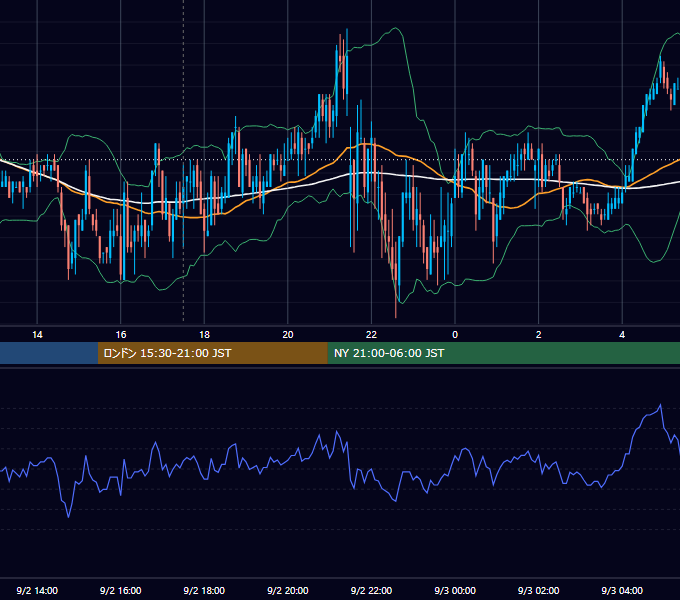Image resolution: width=680 pixels, height=600 pixels.
Task: Click the 9/3 00:00 time label
Action: point(455,590)
